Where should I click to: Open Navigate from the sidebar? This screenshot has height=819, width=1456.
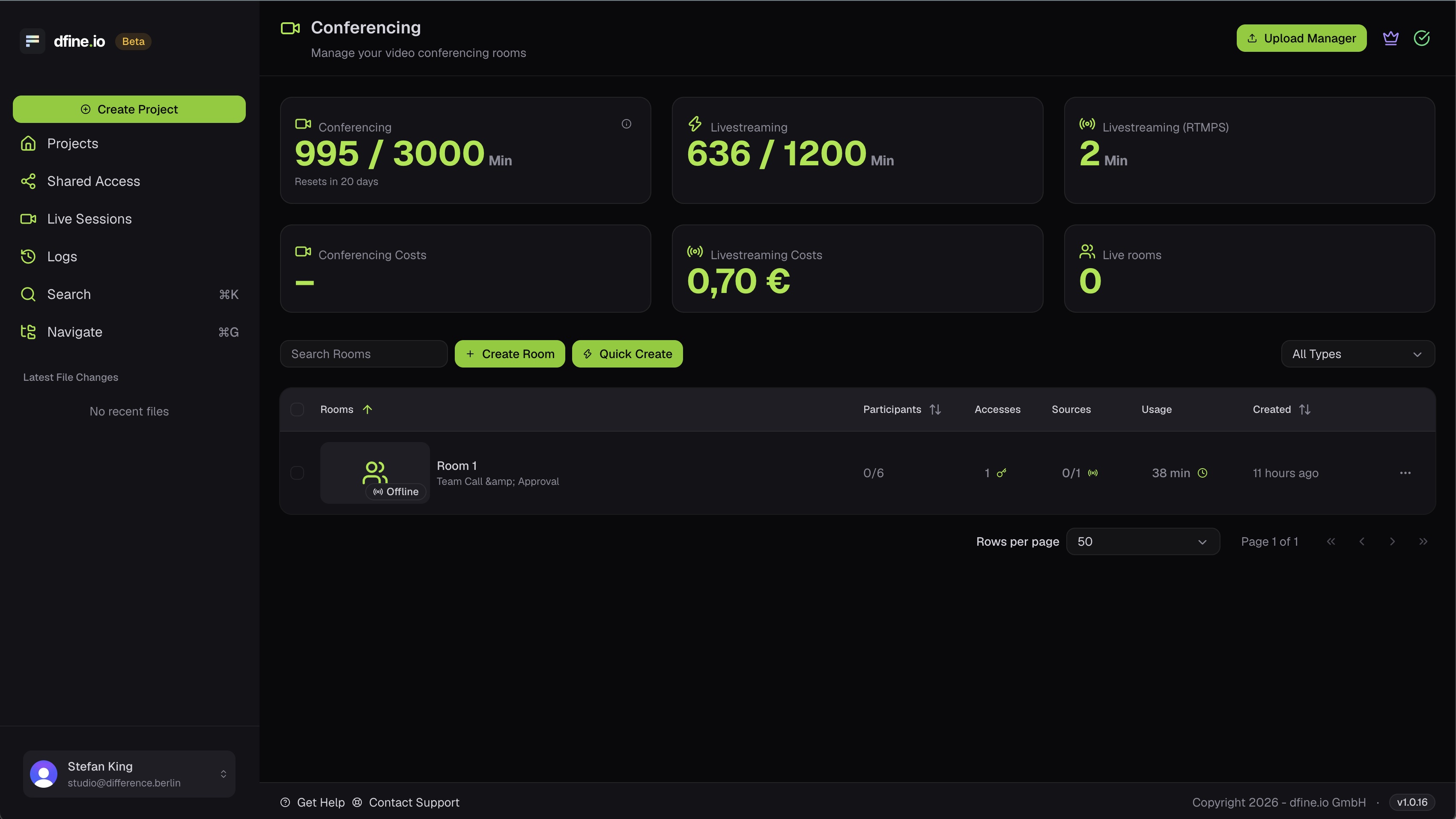[x=129, y=332]
